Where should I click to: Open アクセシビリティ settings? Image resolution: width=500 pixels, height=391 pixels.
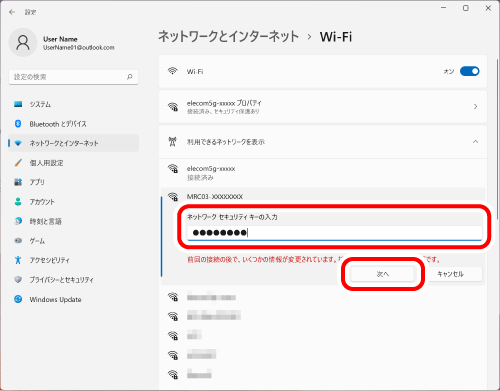[x=73, y=260]
